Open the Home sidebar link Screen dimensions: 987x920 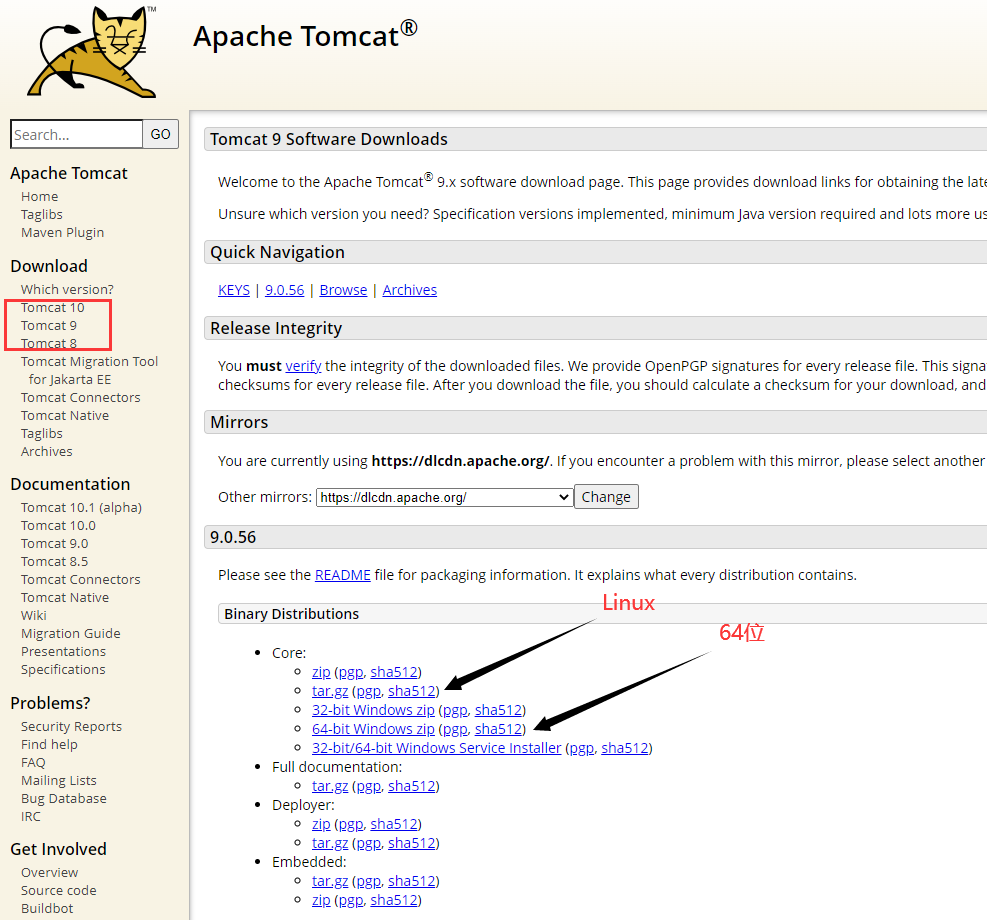(x=39, y=196)
